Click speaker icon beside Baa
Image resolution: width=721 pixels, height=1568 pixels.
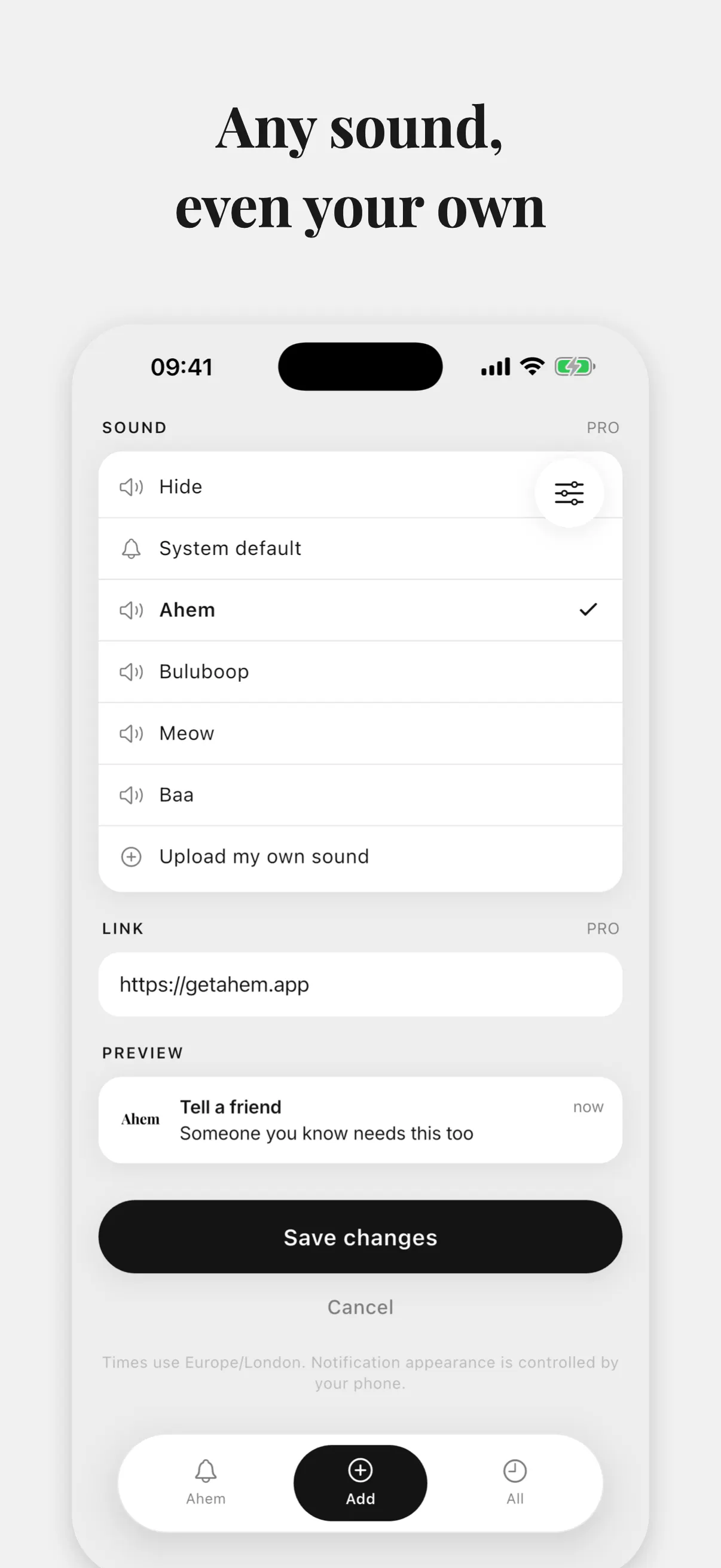pos(131,794)
